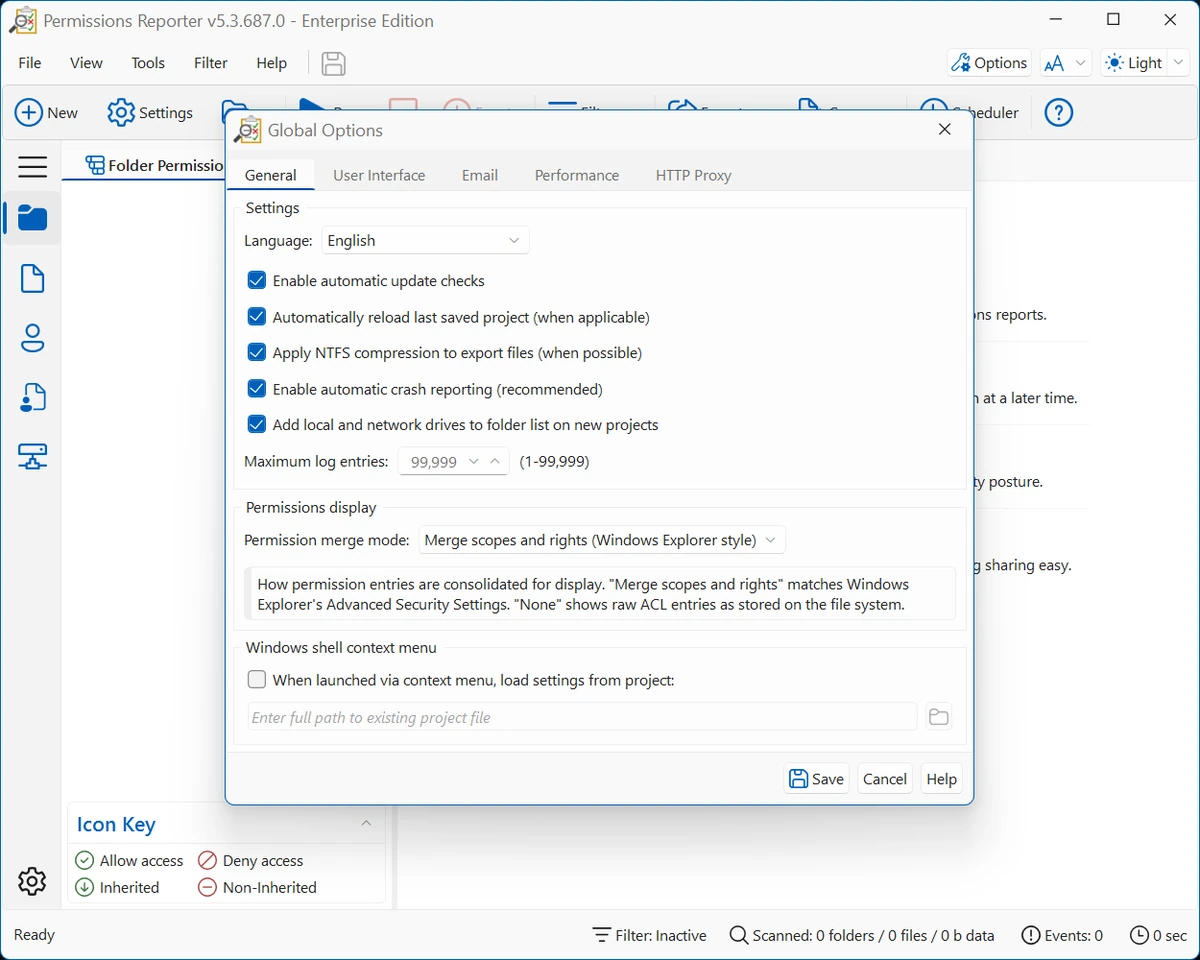
Task: Click the Icon Key heading
Action: [116, 824]
